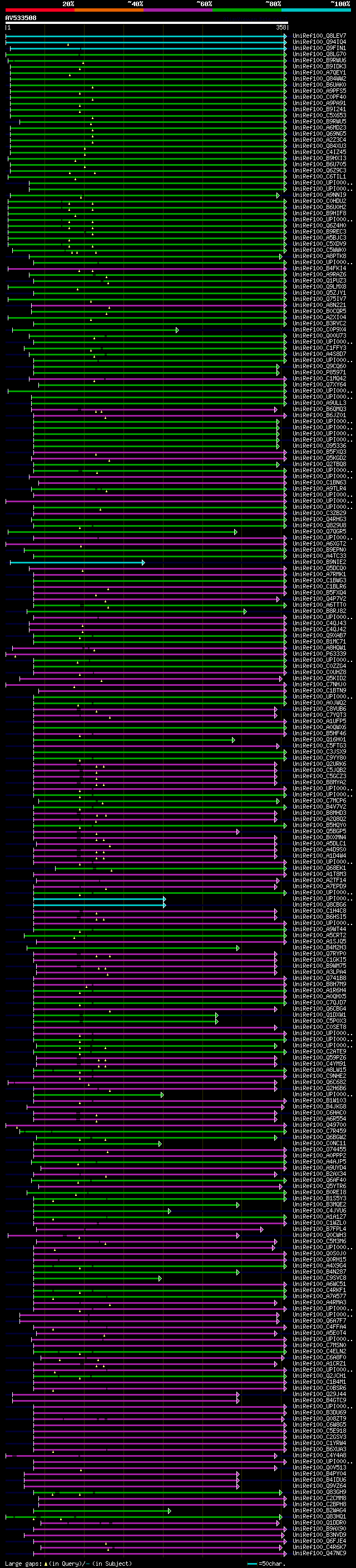Click the cyan ~100% identity legend bar
The image size is (356, 1568).
pyautogui.click(x=316, y=10)
